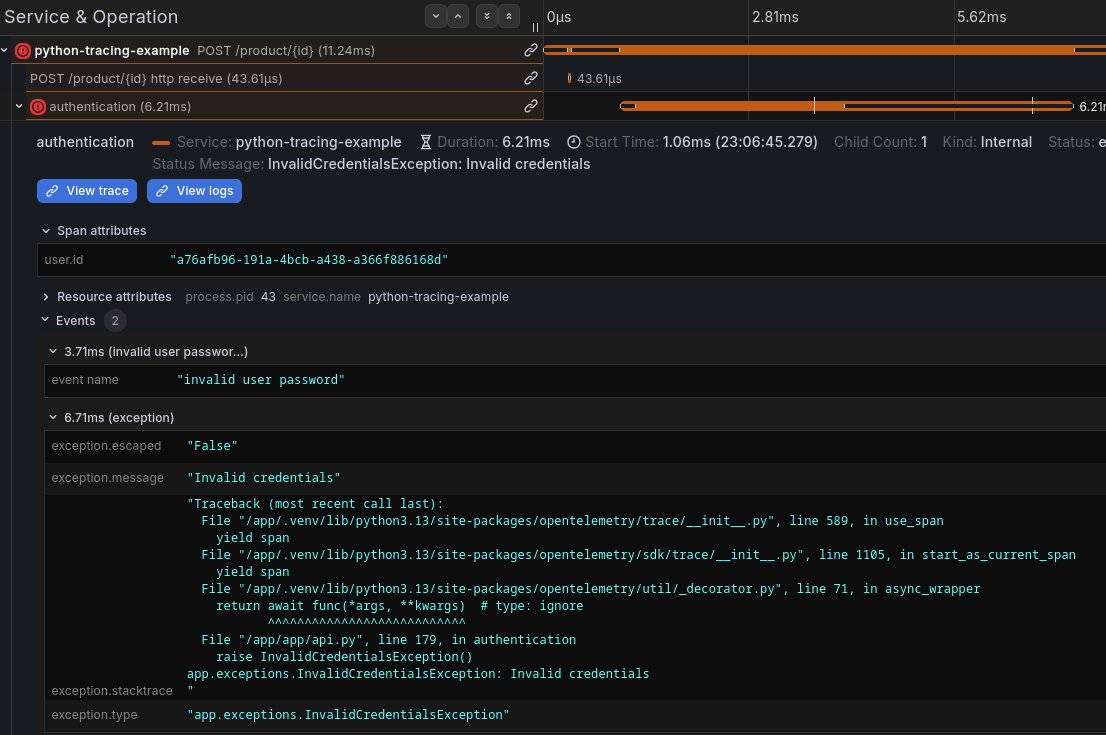Click red error icon on authentication span
This screenshot has height=735, width=1106.
pyautogui.click(x=38, y=107)
